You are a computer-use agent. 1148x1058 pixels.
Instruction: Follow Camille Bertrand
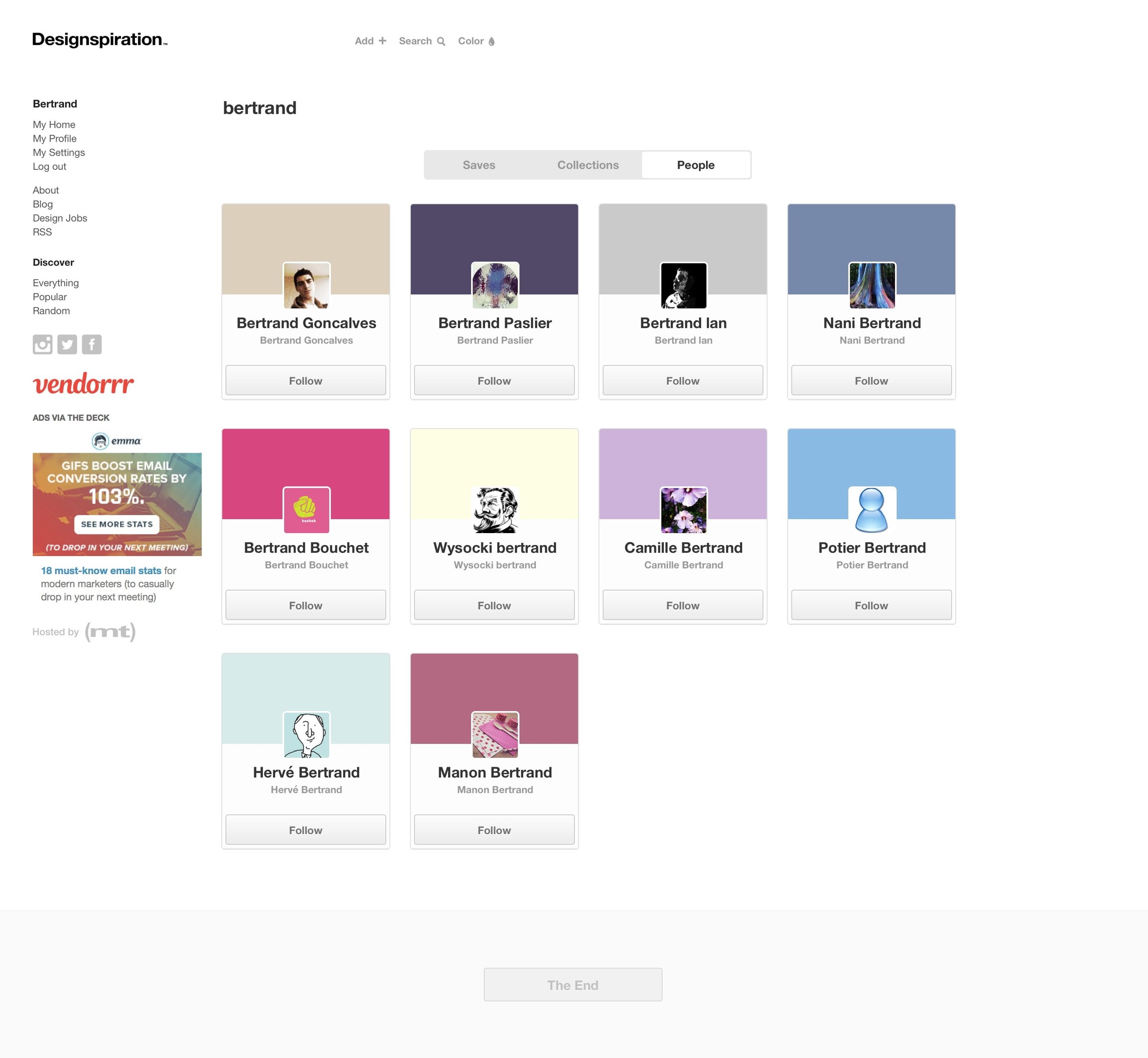coord(683,605)
